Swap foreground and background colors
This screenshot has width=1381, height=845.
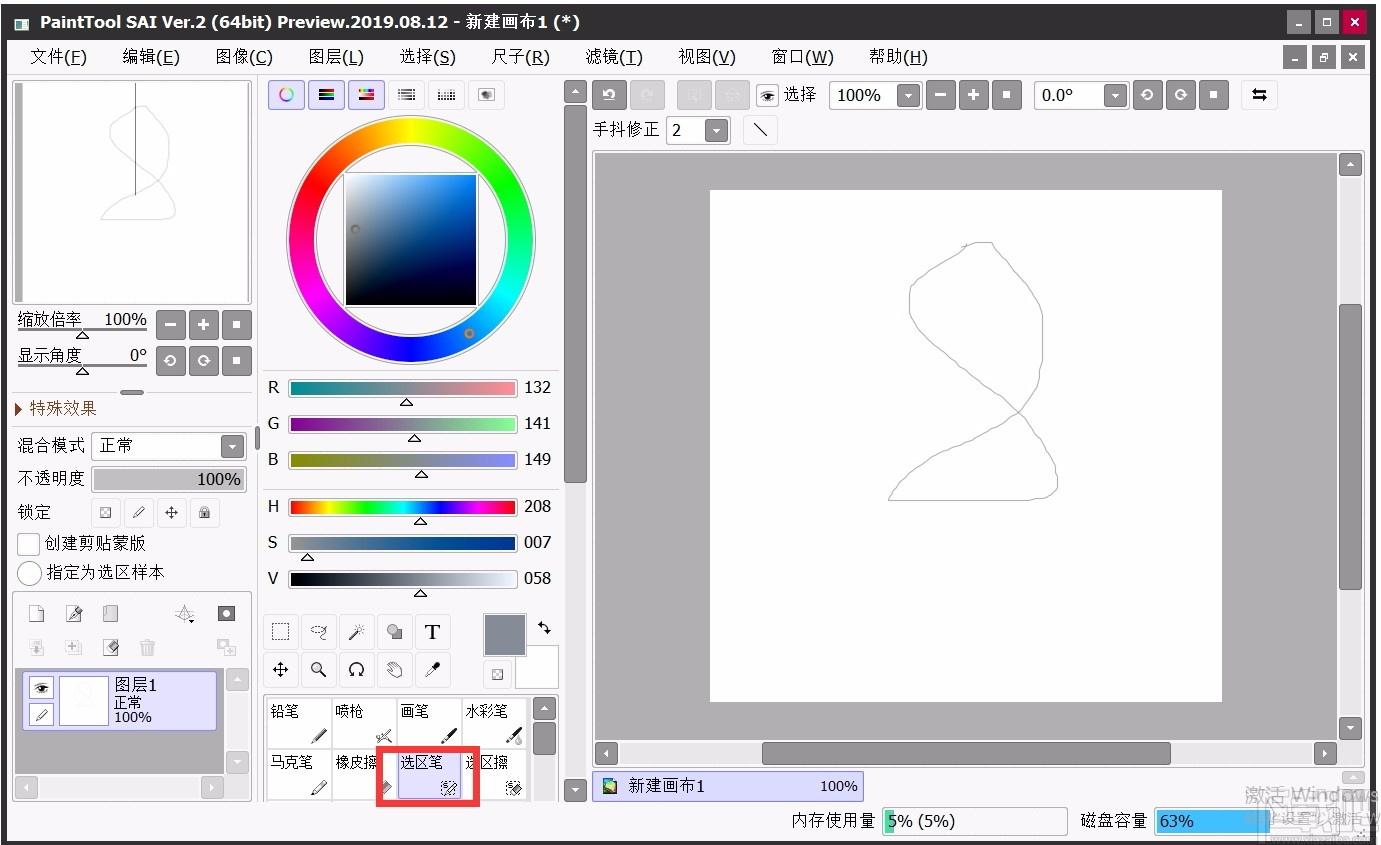tap(544, 628)
